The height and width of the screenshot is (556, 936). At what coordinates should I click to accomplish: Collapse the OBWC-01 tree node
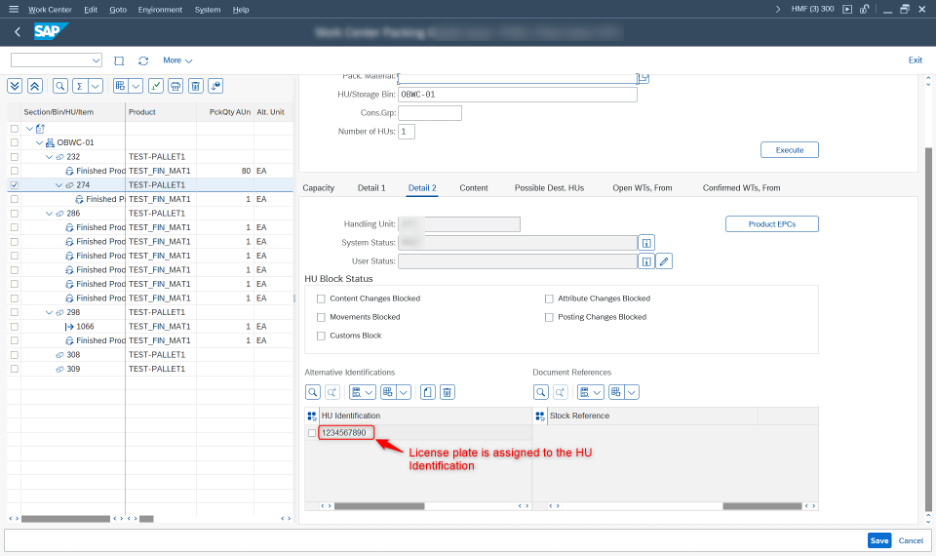(x=39, y=143)
